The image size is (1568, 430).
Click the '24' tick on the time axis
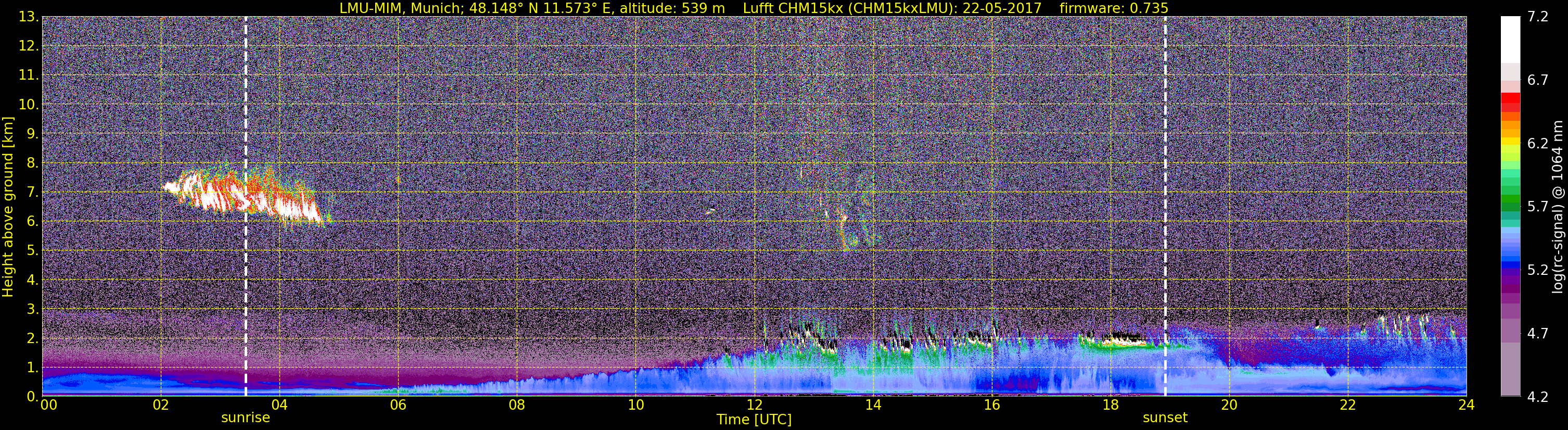[1467, 404]
